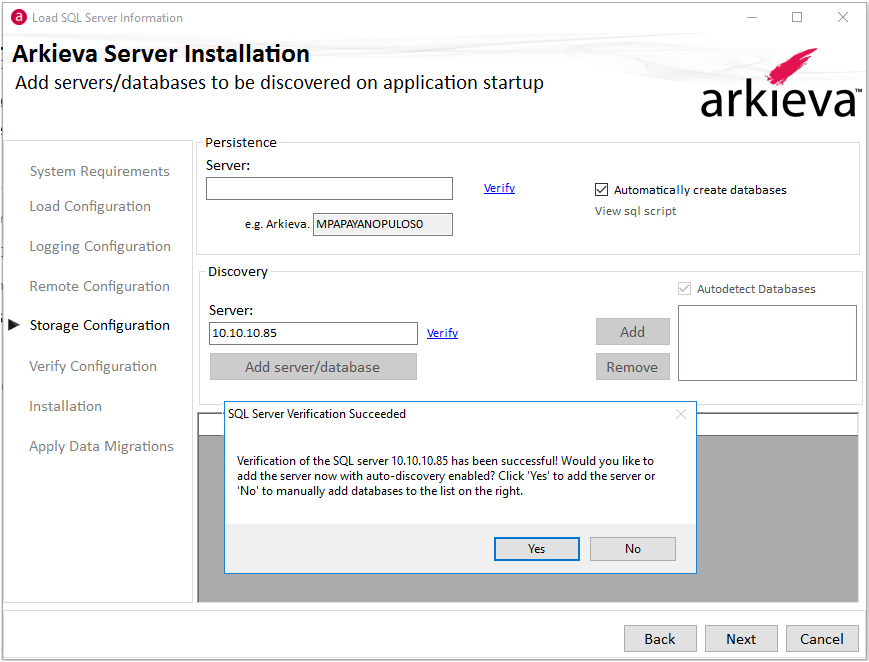Close the Load SQL Server Information window

[843, 17]
